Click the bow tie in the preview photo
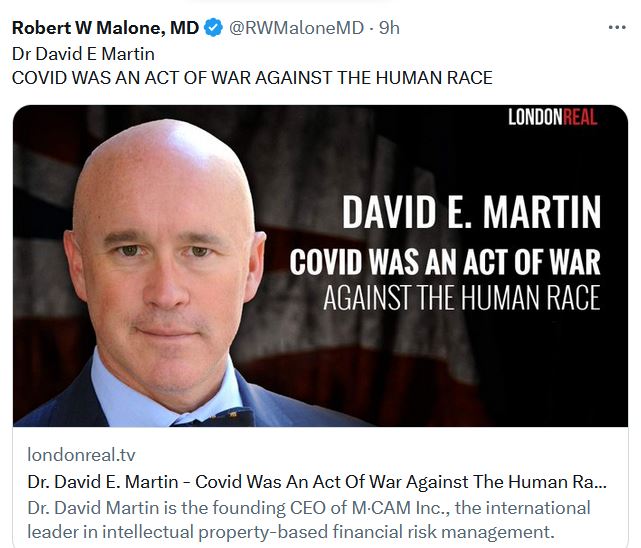 (x=223, y=418)
